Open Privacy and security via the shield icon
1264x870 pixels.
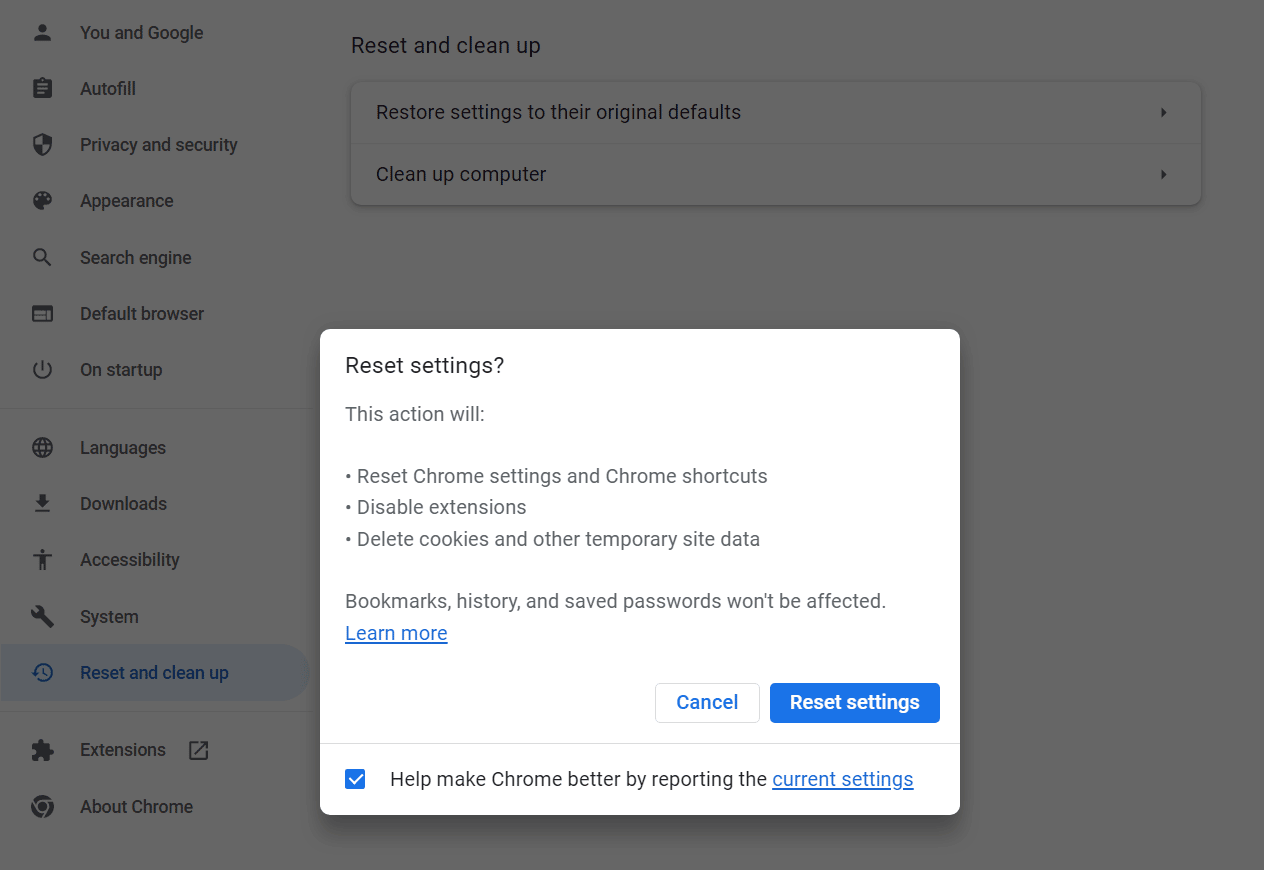[x=42, y=144]
